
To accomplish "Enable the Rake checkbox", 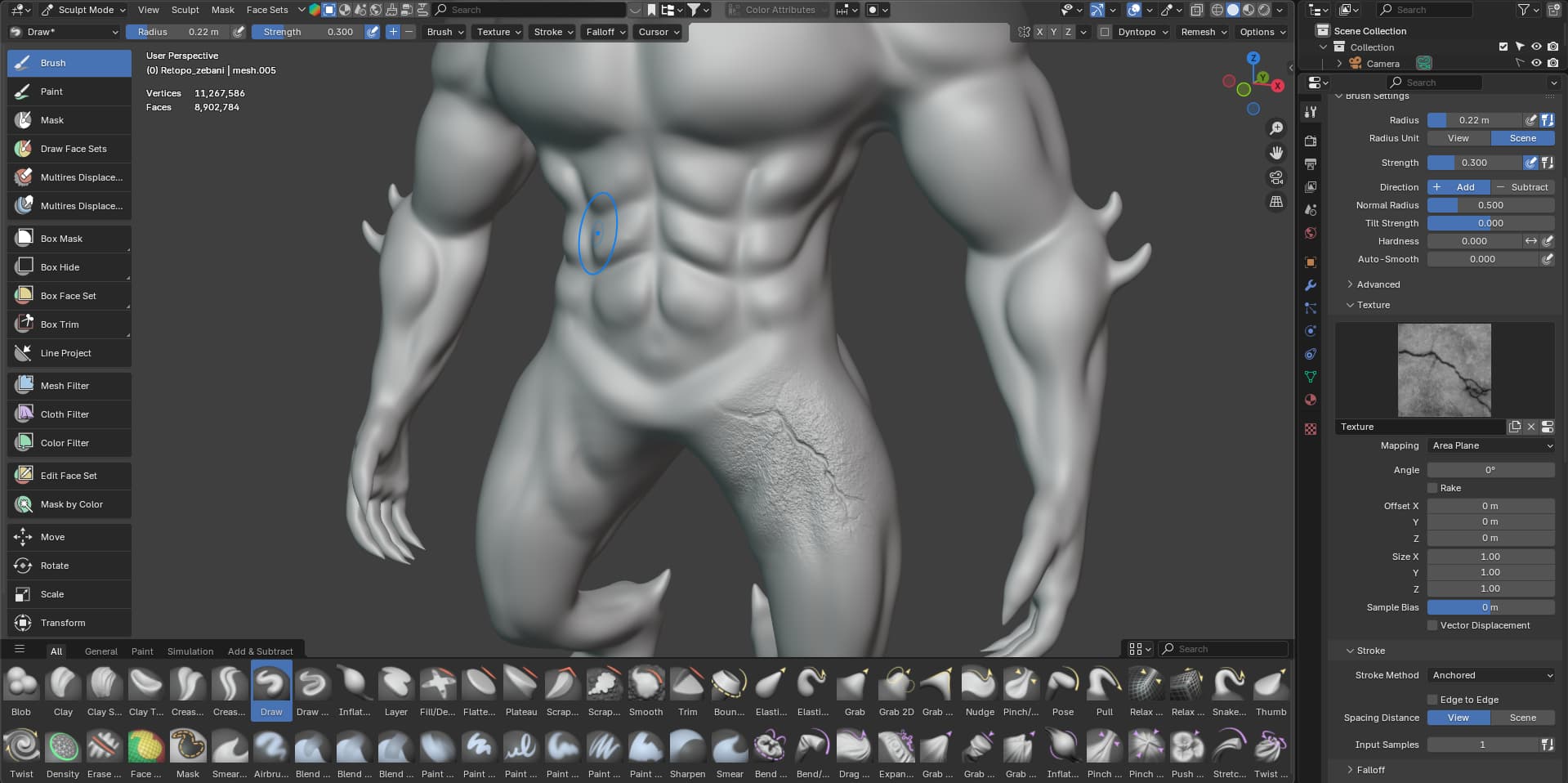I will coord(1432,488).
